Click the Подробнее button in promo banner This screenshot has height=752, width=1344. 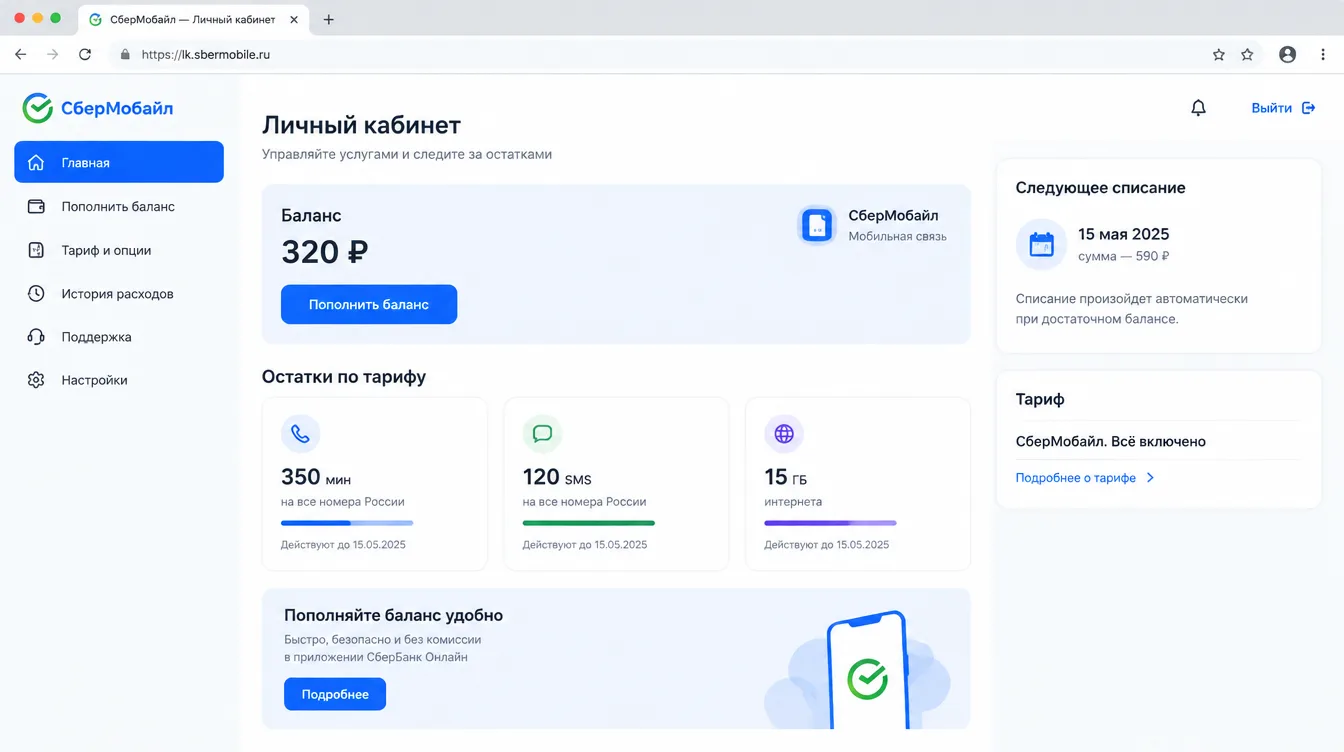tap(335, 694)
